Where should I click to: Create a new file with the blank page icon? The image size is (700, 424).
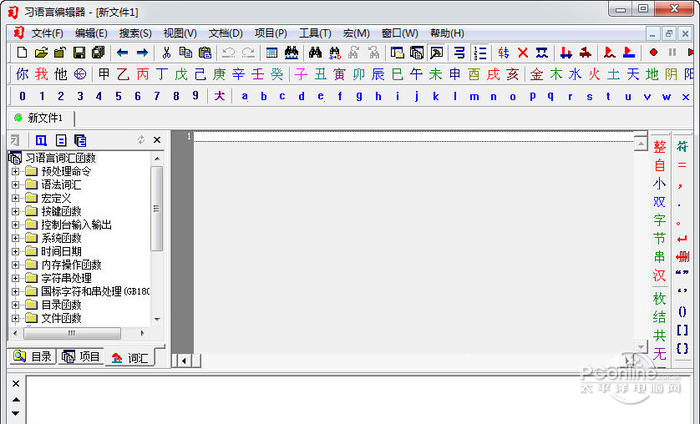pyautogui.click(x=21, y=53)
